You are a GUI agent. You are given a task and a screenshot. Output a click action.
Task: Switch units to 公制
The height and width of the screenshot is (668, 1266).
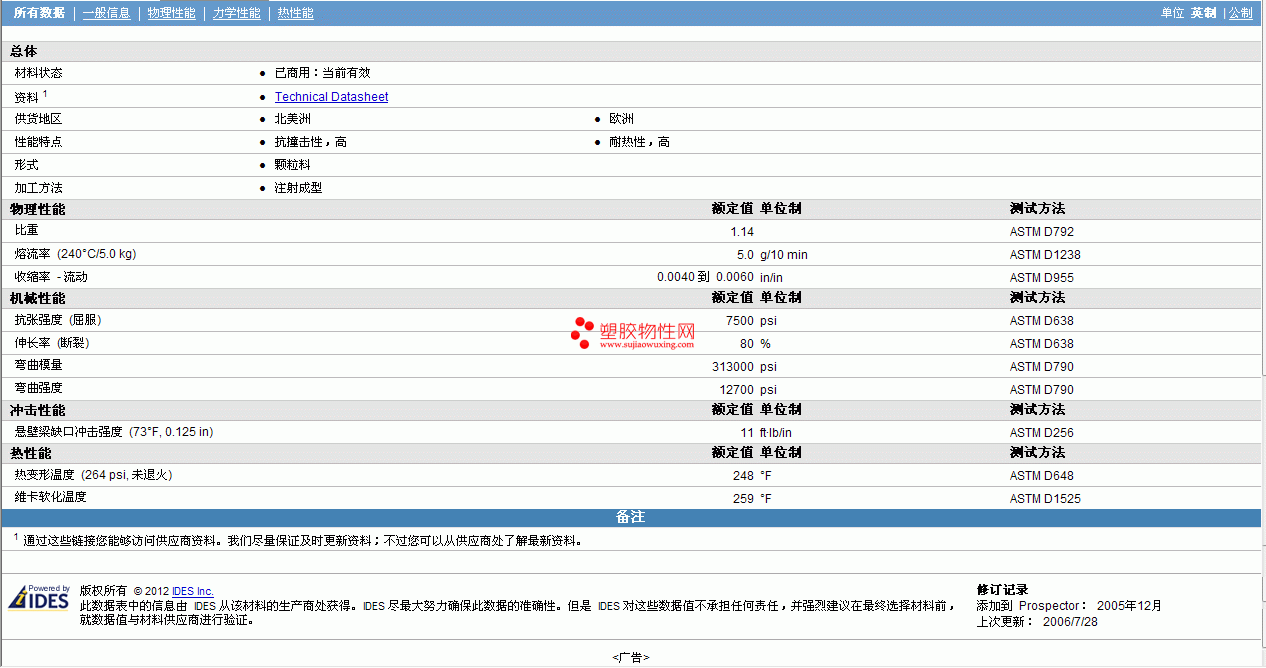[x=1241, y=13]
